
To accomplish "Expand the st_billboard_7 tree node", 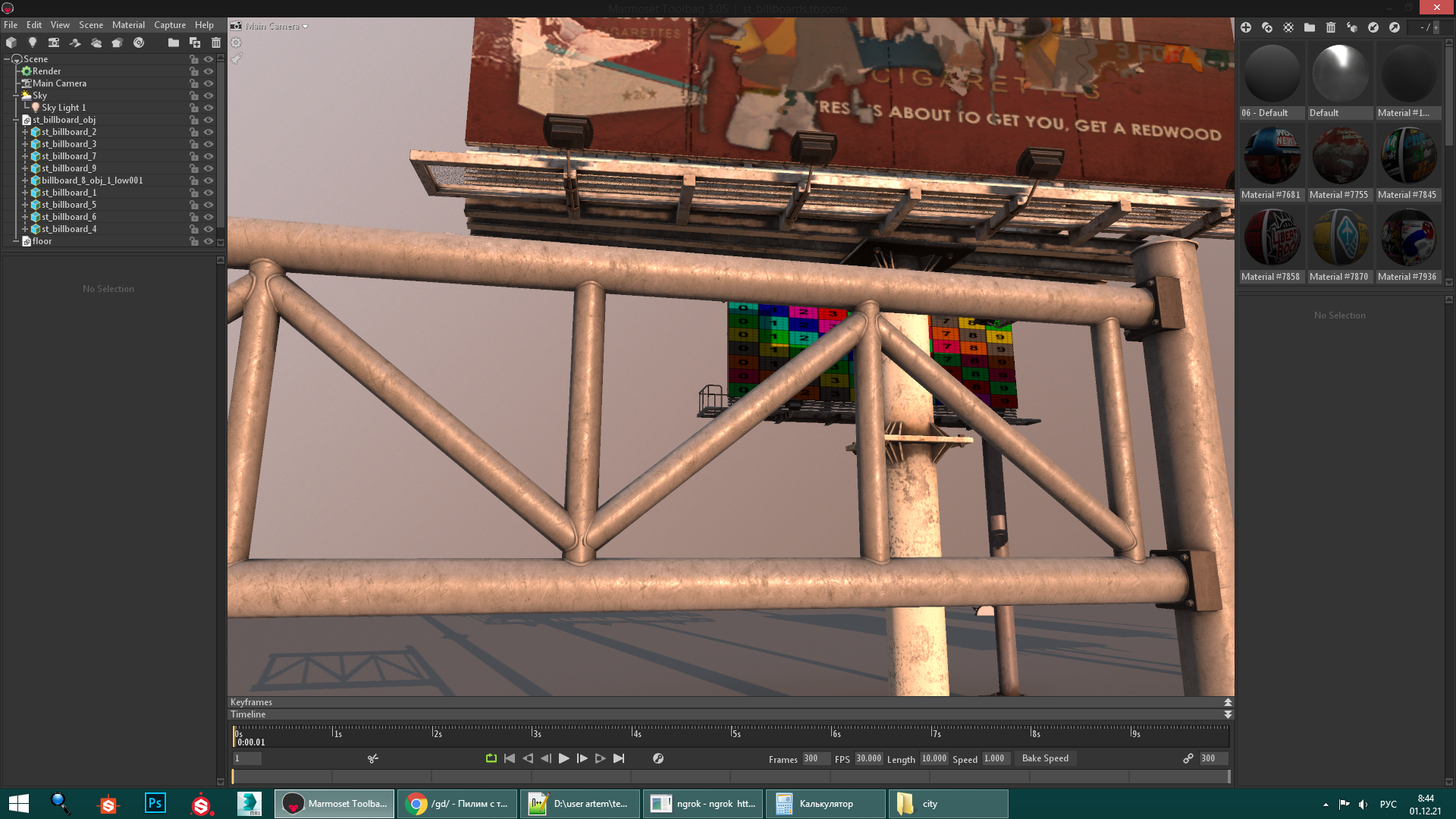I will (25, 156).
